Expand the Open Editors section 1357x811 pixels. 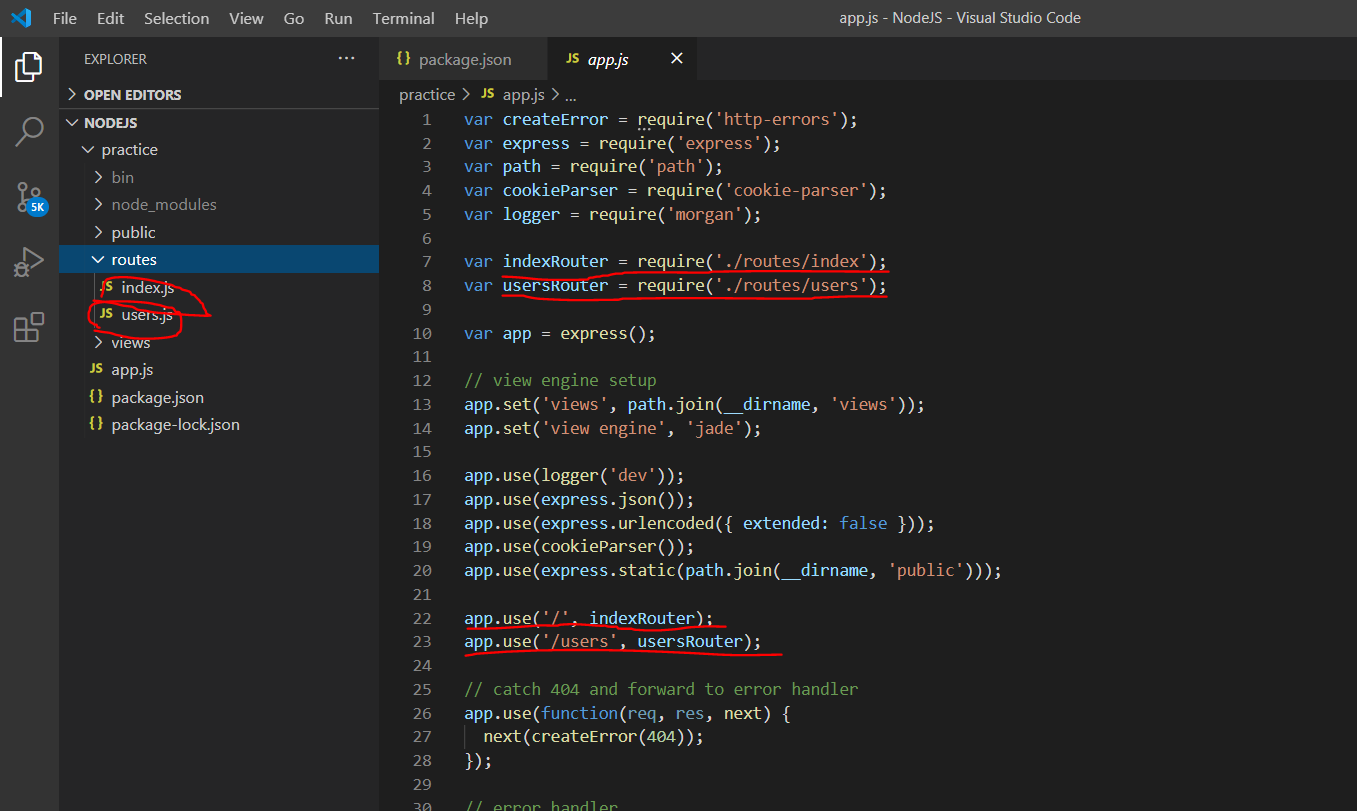(219, 95)
